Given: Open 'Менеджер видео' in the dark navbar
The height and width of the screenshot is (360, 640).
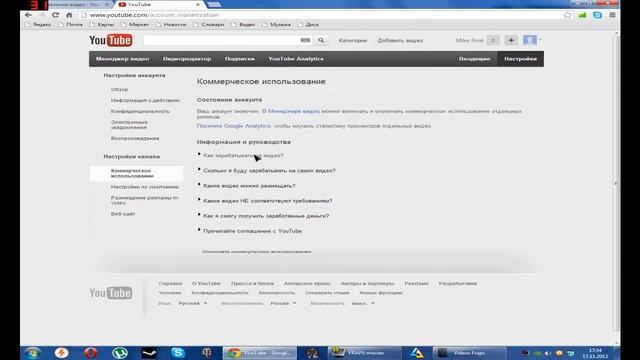Looking at the screenshot, I should coord(122,59).
